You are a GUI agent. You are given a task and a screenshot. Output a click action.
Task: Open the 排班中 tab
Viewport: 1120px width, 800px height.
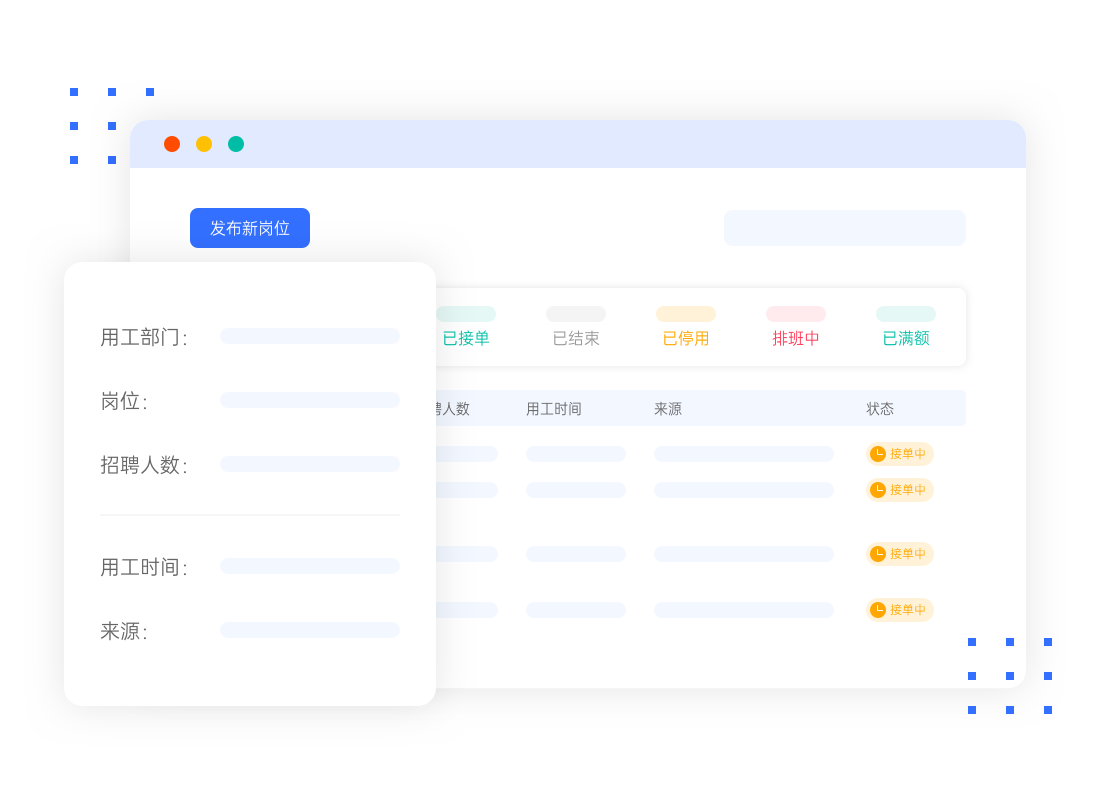pos(796,338)
